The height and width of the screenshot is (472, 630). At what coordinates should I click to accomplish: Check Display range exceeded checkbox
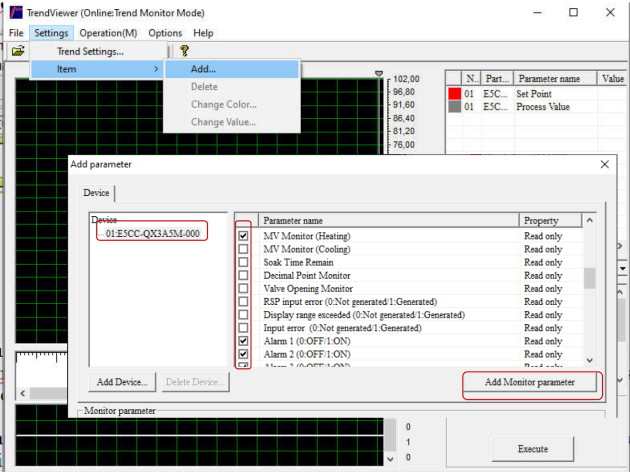pos(243,315)
